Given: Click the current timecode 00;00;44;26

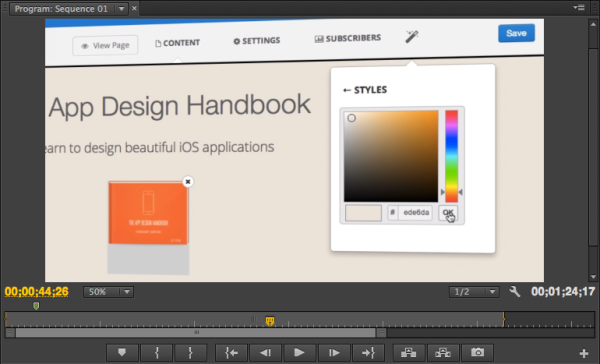Looking at the screenshot, I should (x=37, y=292).
